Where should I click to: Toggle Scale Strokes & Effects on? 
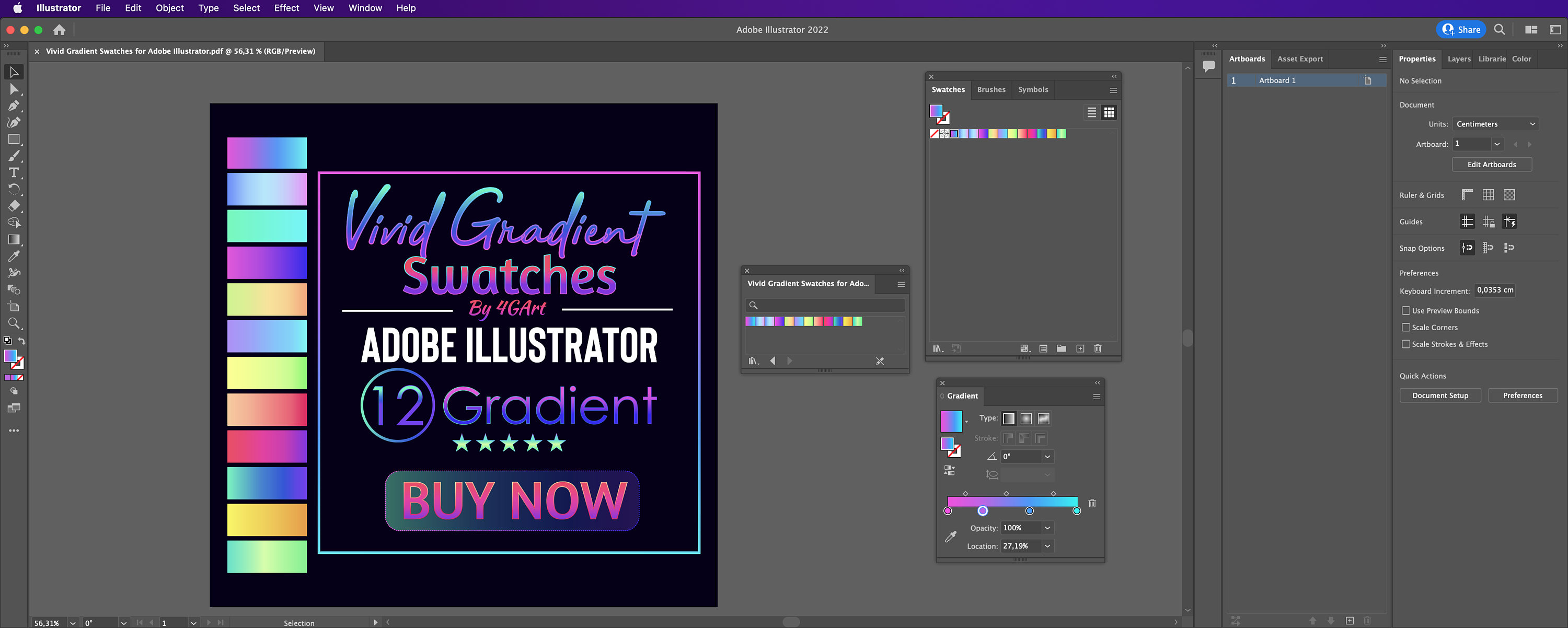pyautogui.click(x=1406, y=344)
